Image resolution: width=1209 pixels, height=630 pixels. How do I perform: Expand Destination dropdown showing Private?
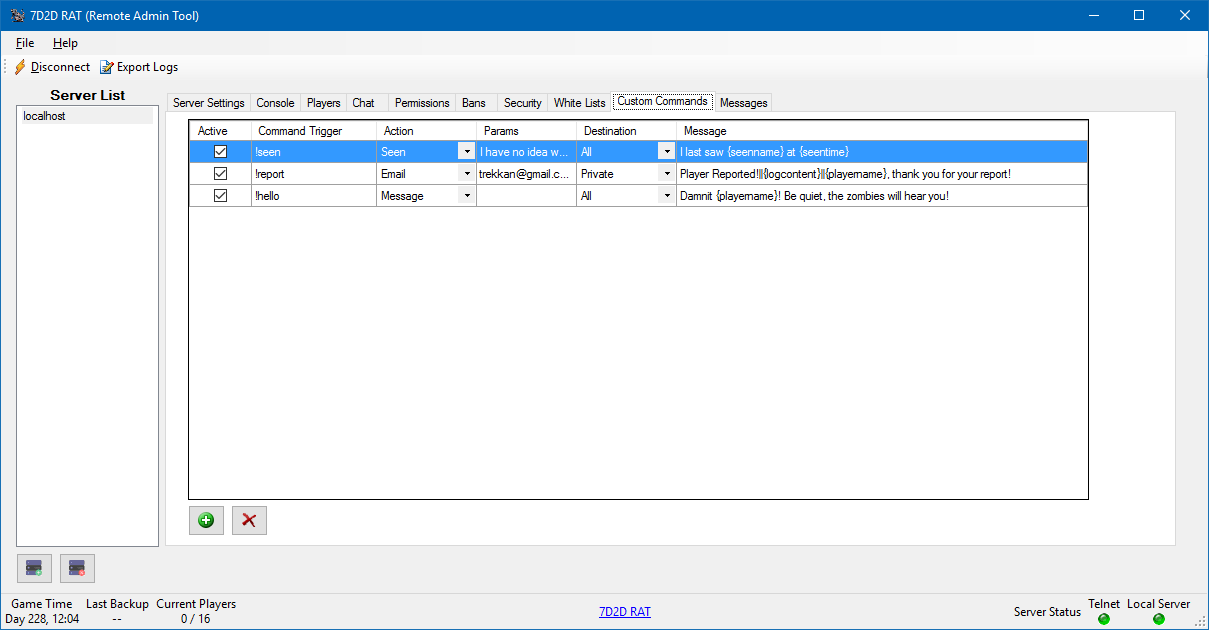pos(666,174)
